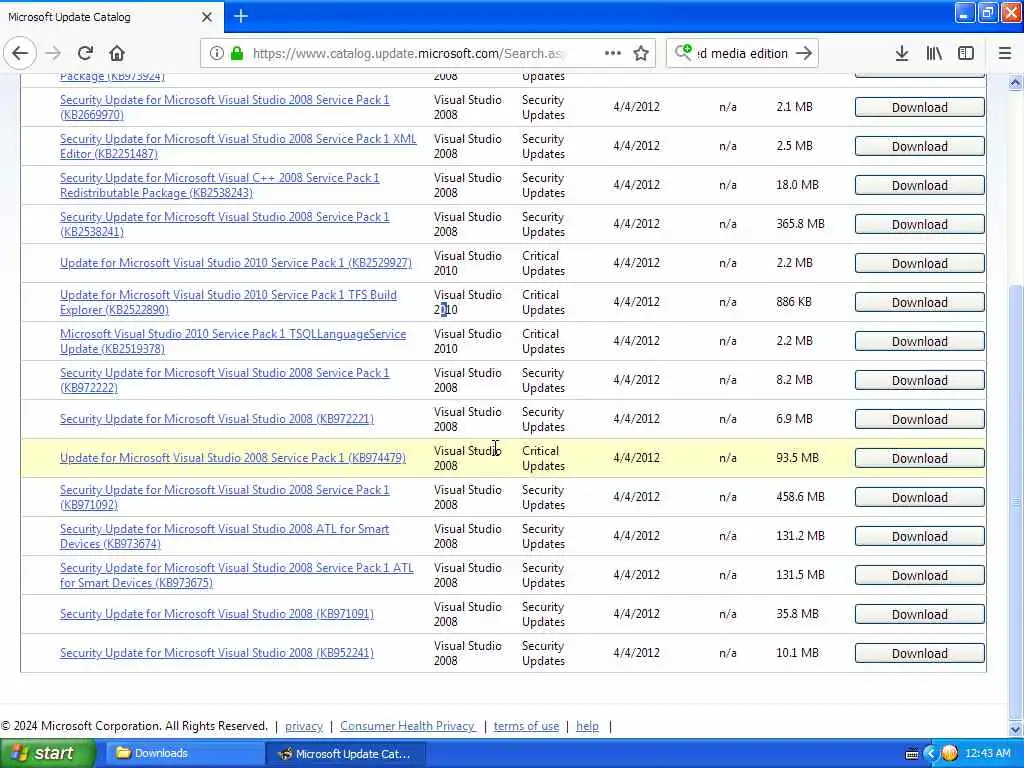Viewport: 1024px width, 768px height.
Task: Open the help footer link
Action: tap(587, 726)
